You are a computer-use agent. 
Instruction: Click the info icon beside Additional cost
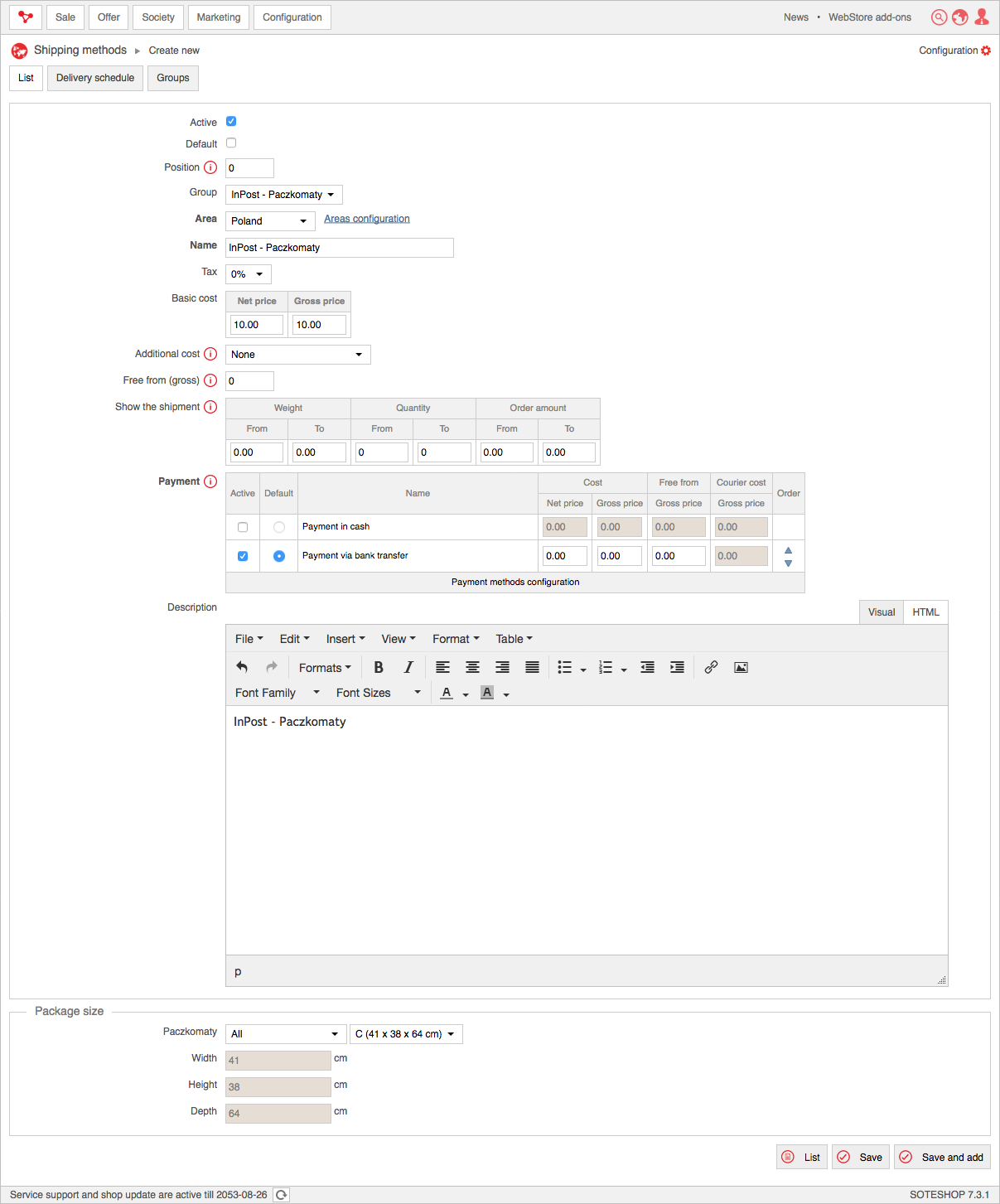pos(210,354)
